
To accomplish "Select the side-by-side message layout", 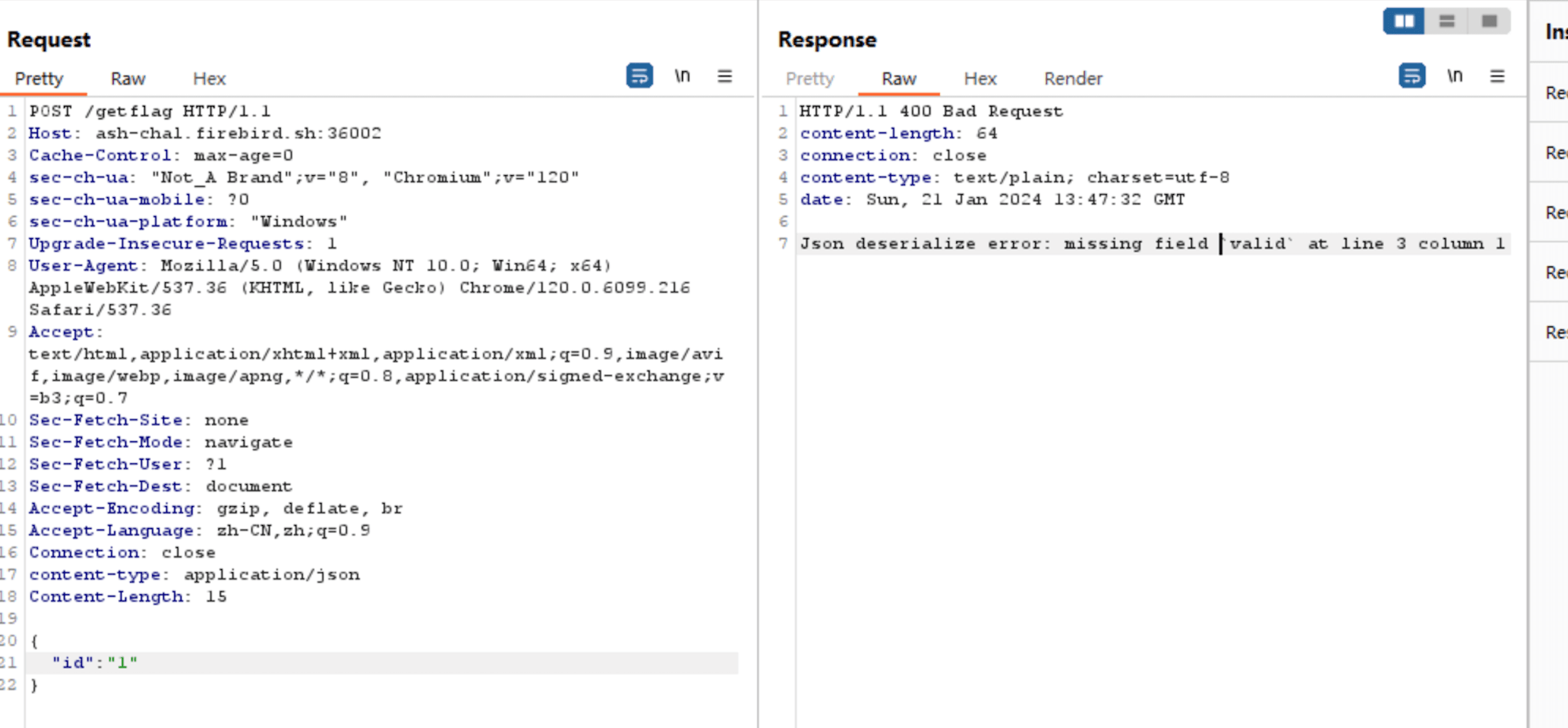I will [1403, 21].
